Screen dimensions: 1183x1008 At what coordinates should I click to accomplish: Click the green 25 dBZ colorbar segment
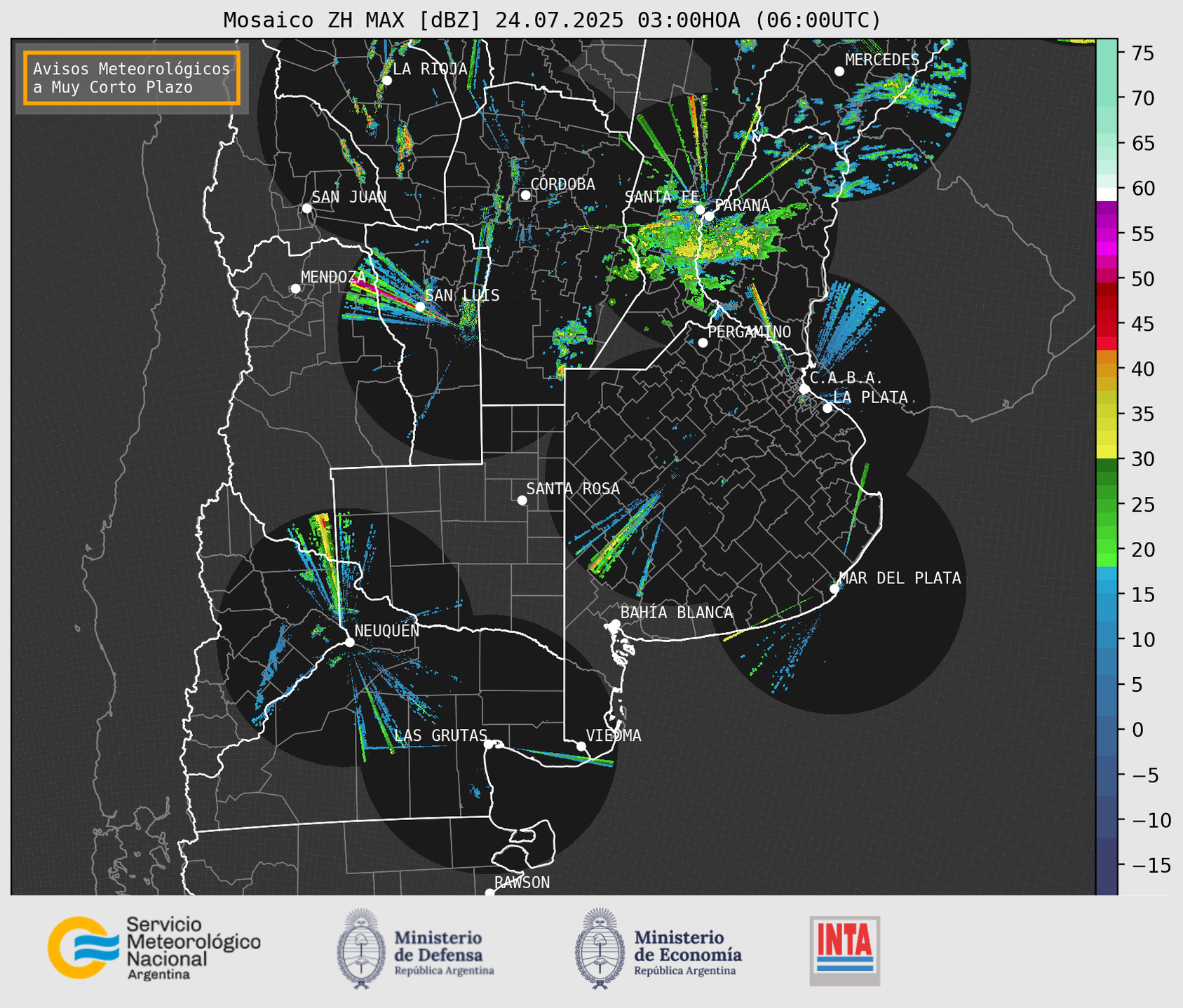[1107, 505]
